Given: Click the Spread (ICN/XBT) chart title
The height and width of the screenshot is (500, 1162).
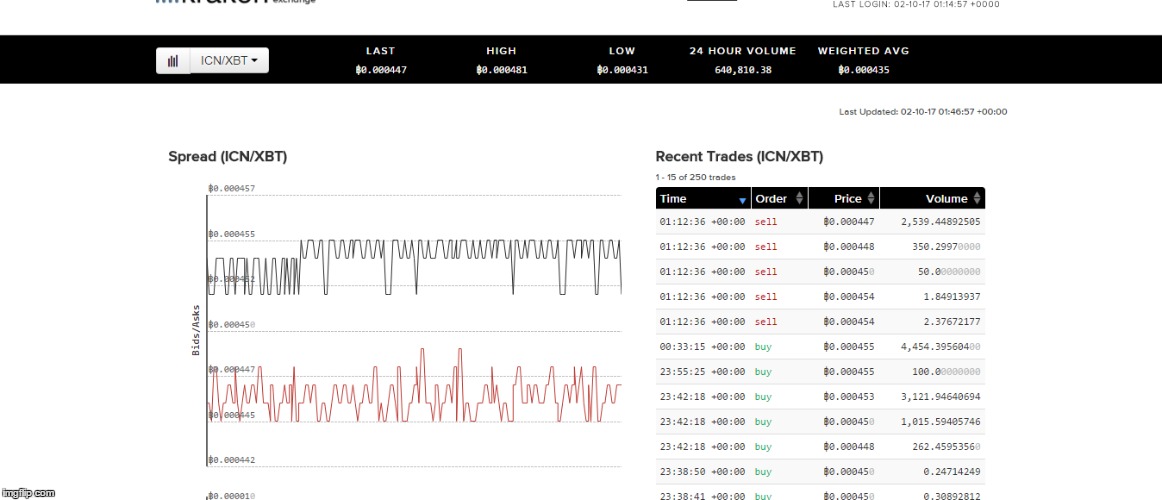Looking at the screenshot, I should coord(227,157).
